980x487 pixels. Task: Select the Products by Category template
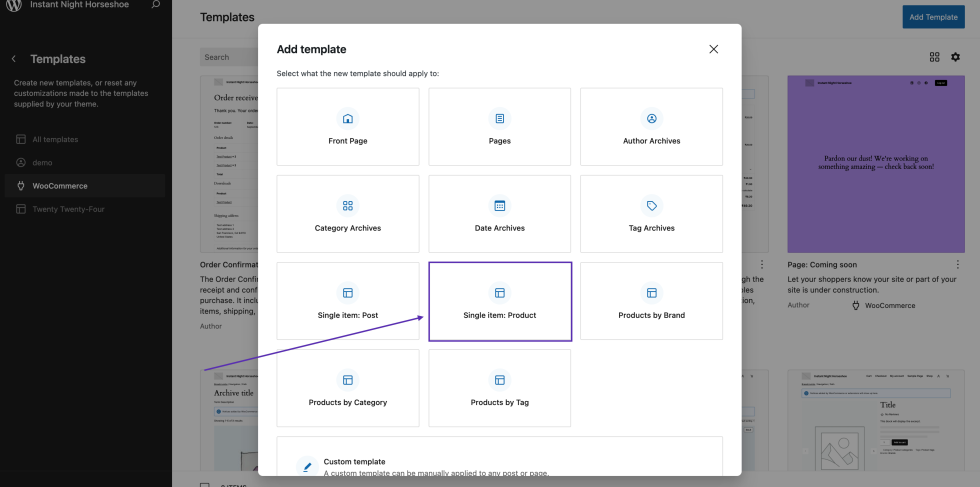[x=348, y=388]
